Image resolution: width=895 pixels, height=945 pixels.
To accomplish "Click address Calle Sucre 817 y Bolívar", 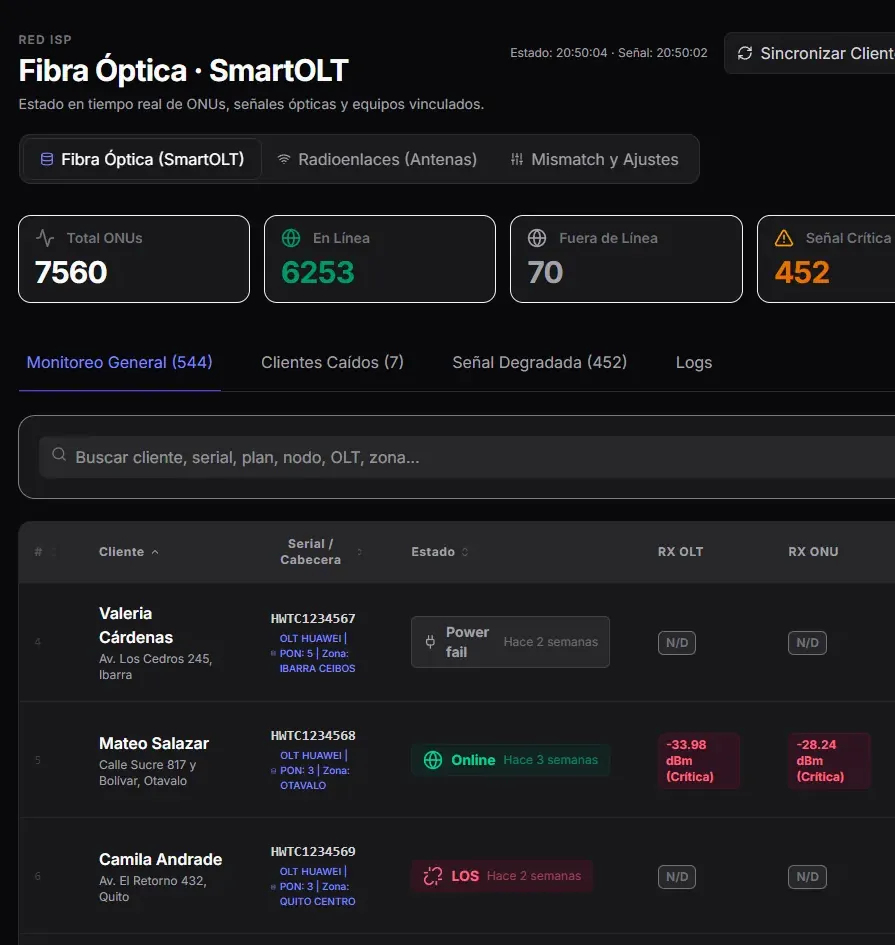I will coord(148,773).
